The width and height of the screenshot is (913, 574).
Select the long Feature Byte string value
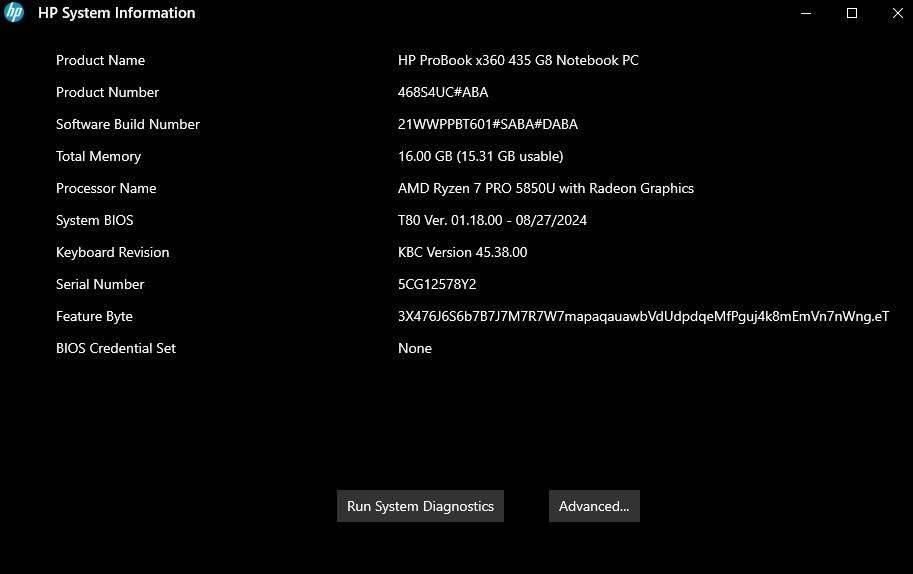(x=643, y=316)
